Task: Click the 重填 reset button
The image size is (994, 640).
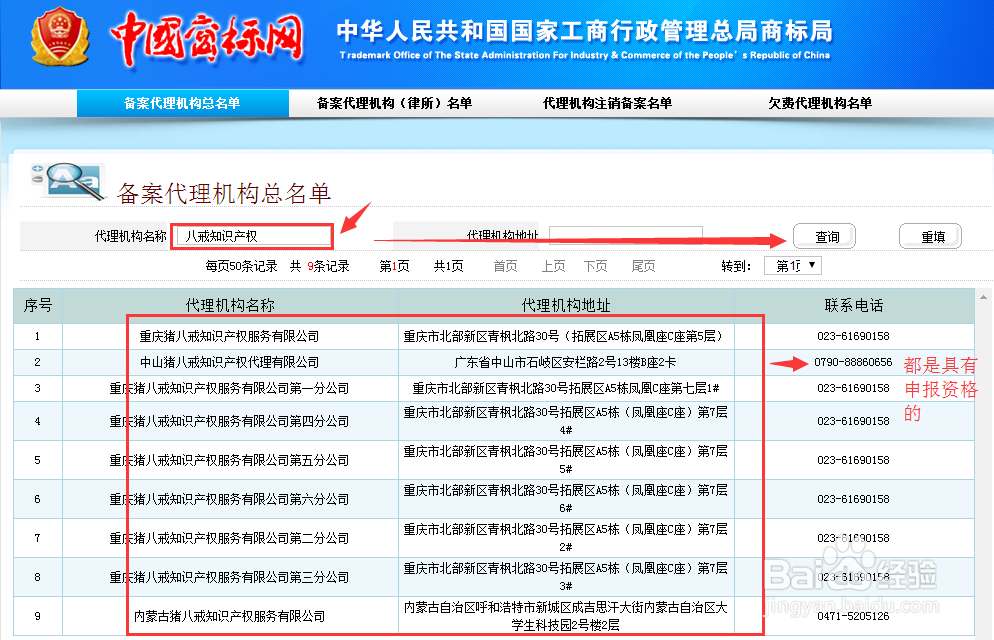Action: click(x=931, y=236)
